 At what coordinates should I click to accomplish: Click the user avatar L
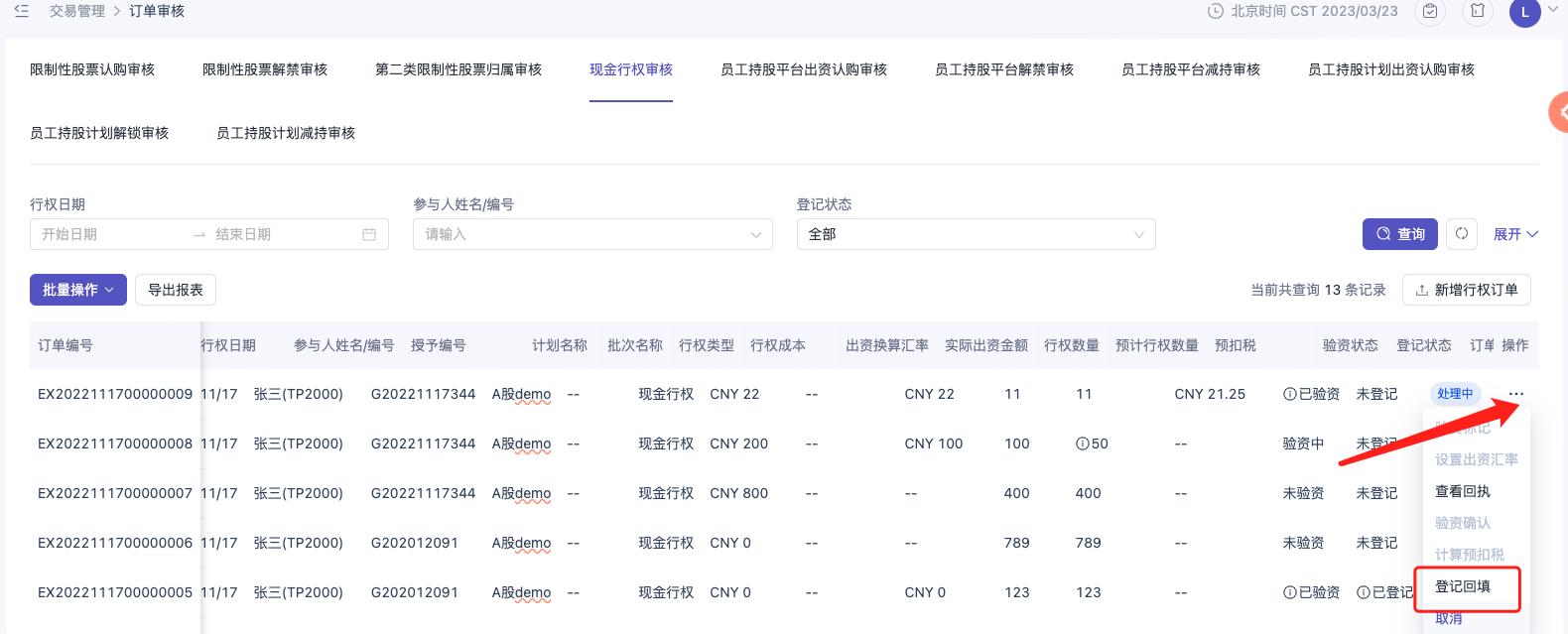1525,12
